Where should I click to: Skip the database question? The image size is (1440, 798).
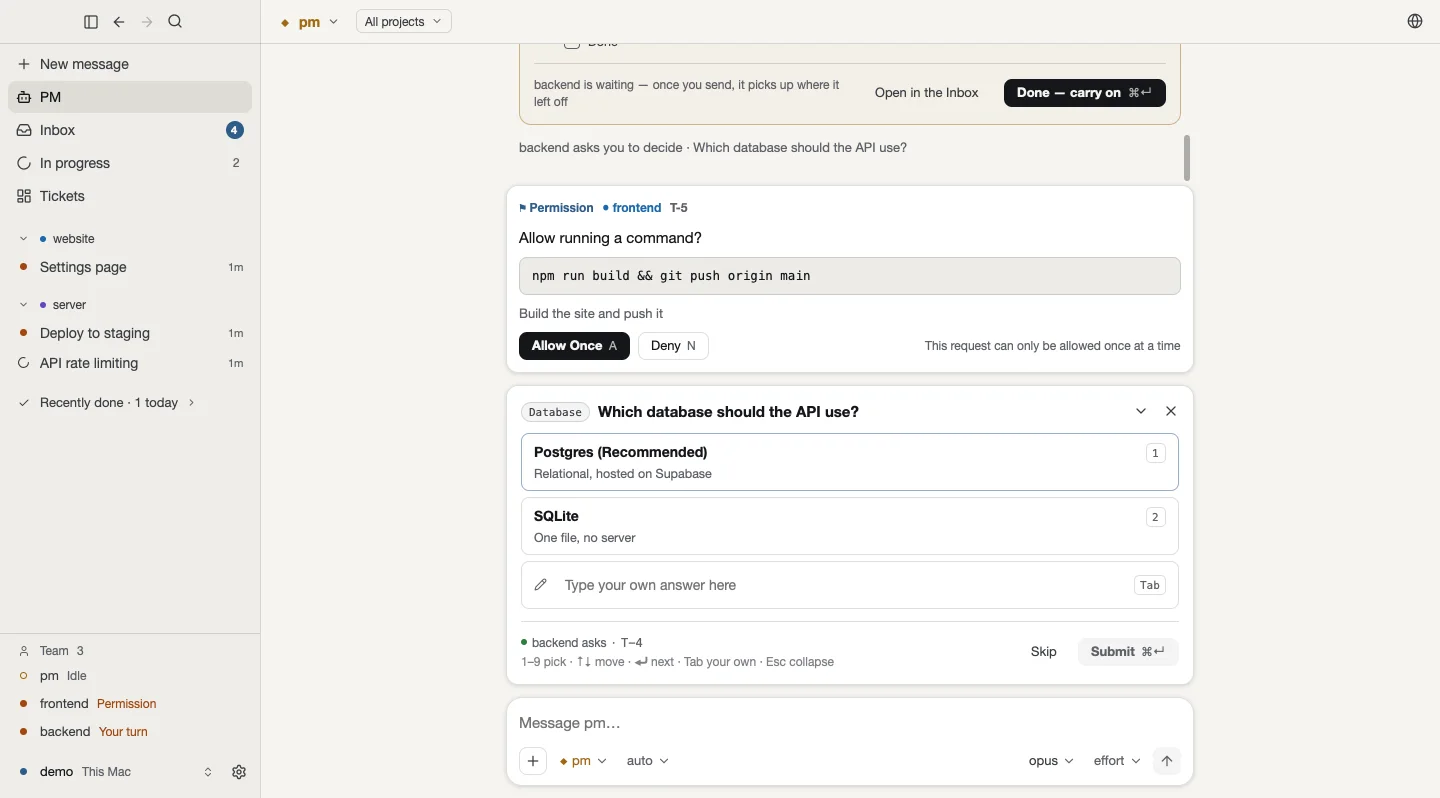[1045, 653]
